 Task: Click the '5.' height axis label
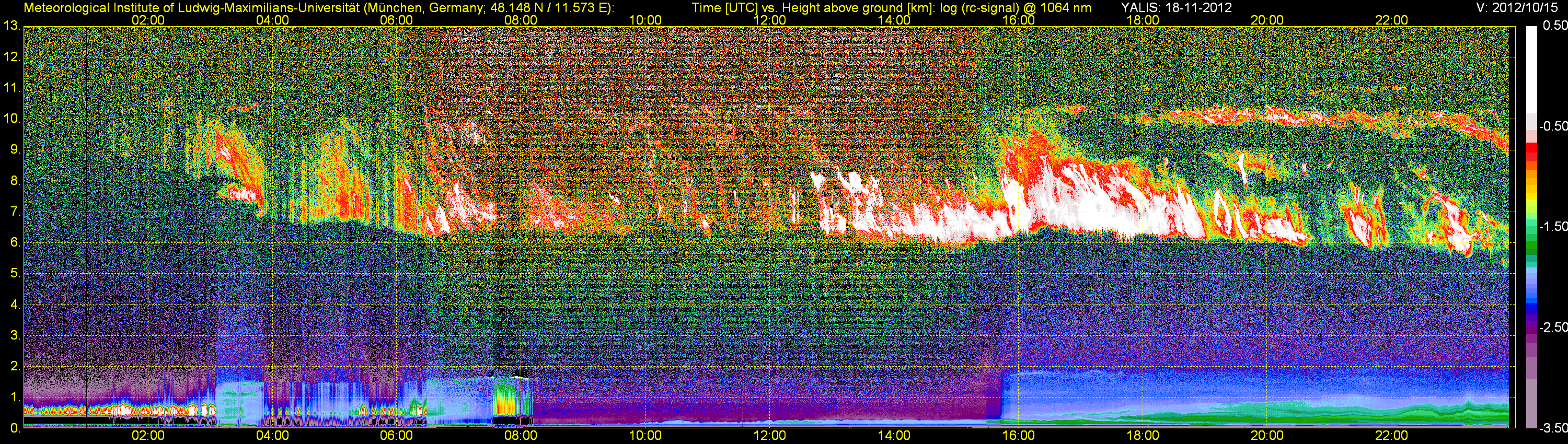(15, 274)
